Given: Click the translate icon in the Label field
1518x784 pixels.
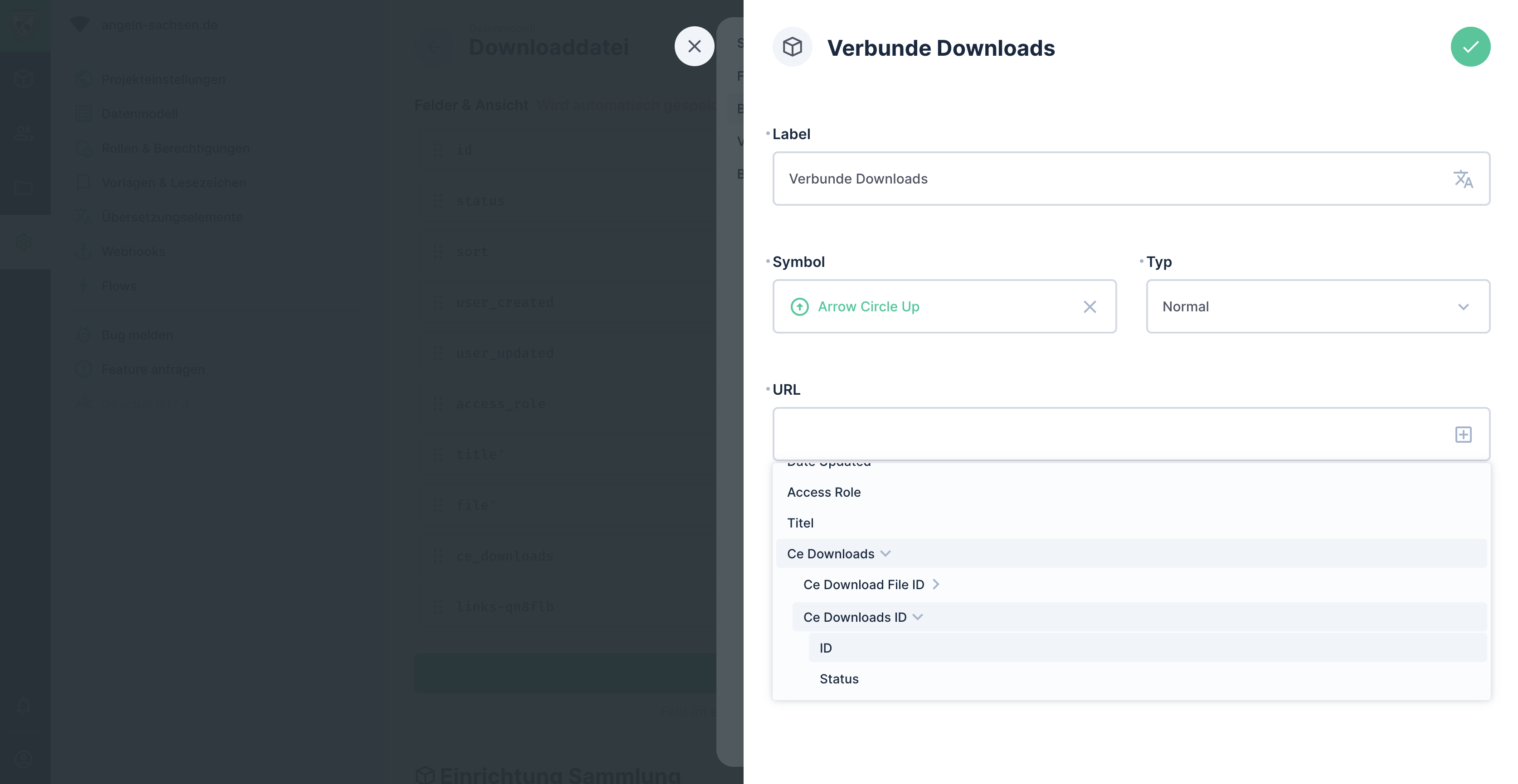Looking at the screenshot, I should (1463, 179).
